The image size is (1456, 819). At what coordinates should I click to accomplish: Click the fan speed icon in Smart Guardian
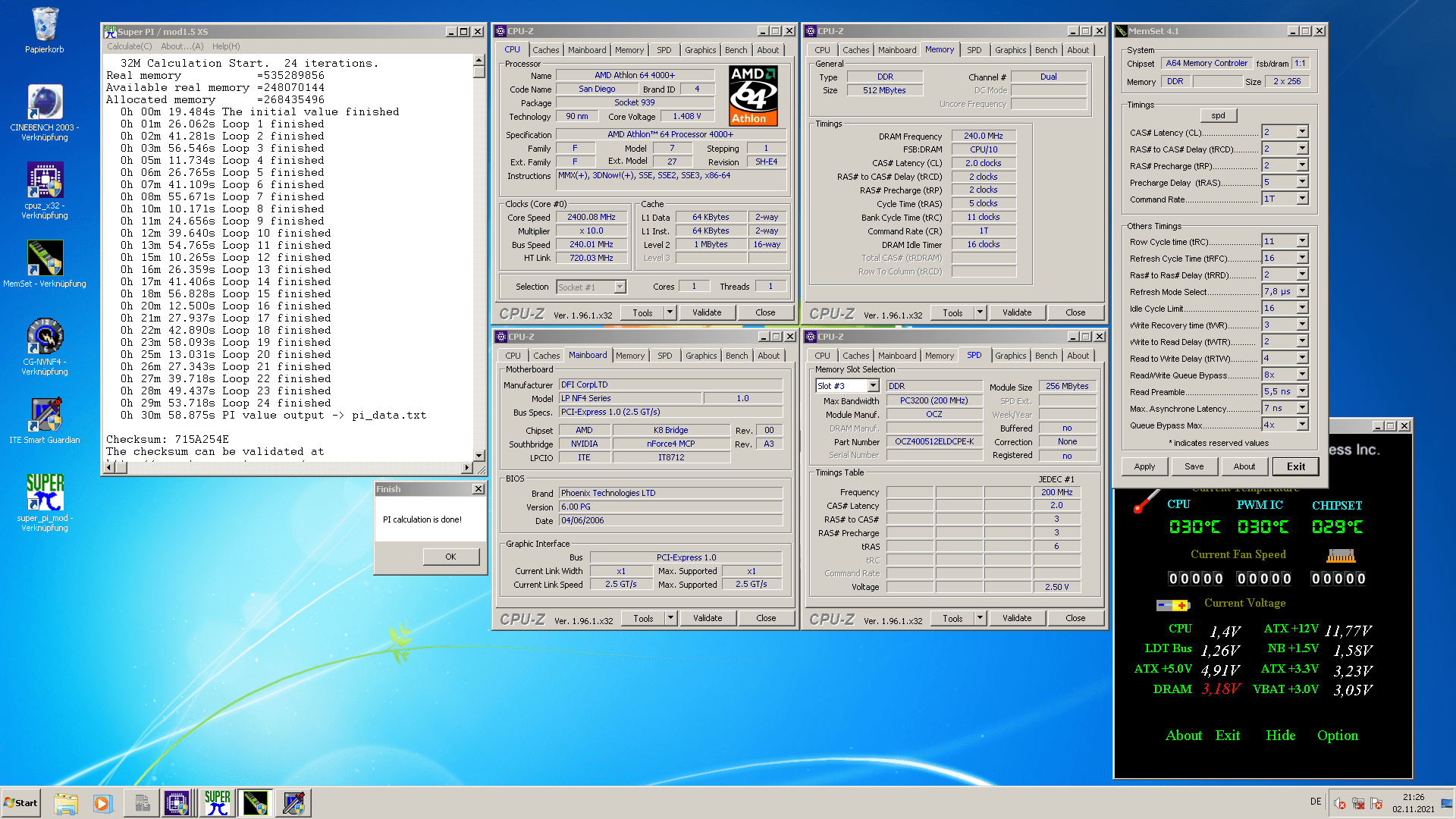[x=1341, y=556]
